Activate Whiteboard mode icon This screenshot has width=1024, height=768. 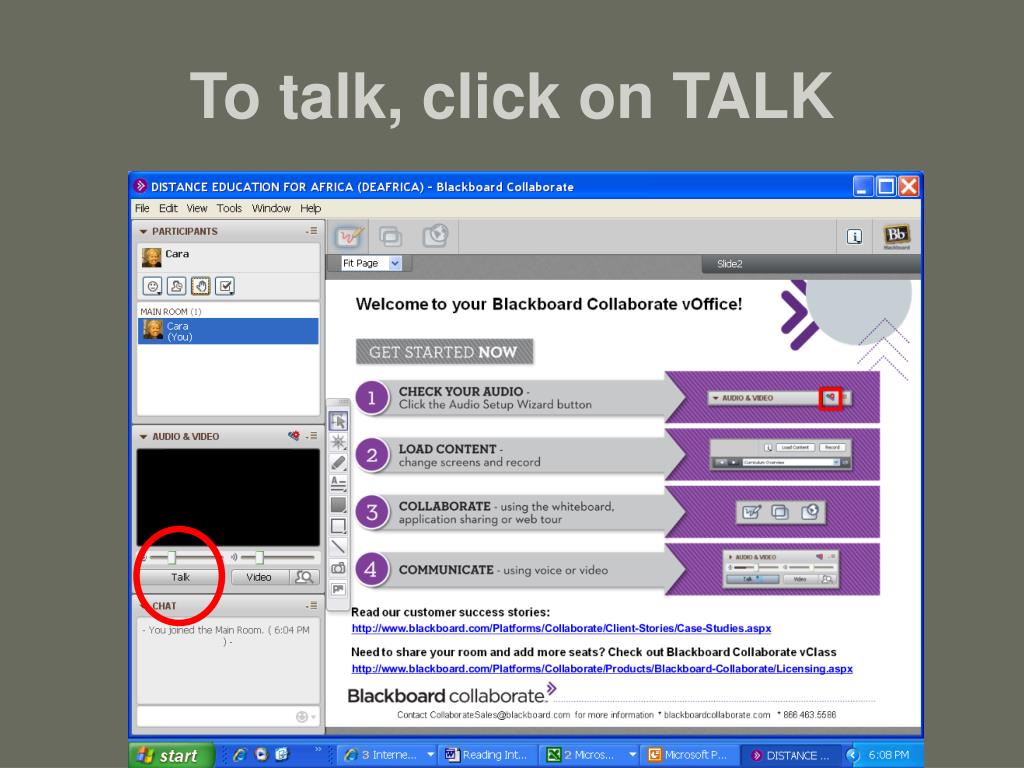349,236
